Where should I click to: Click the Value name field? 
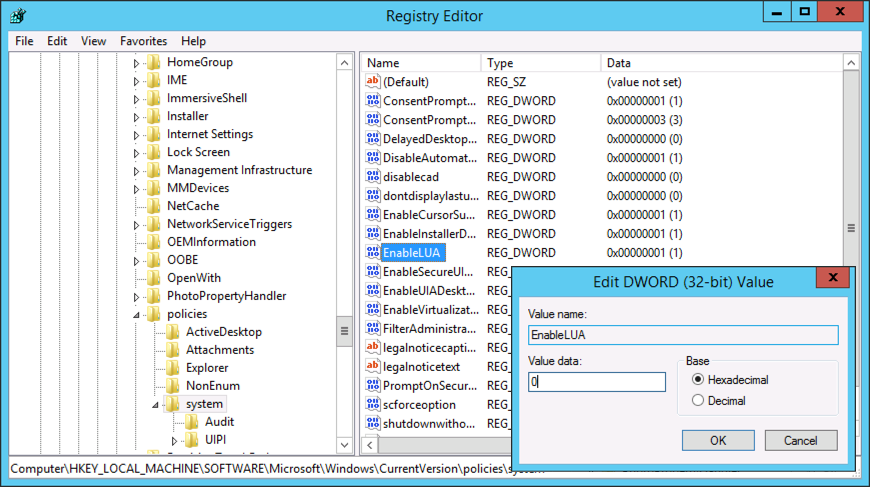click(x=683, y=334)
